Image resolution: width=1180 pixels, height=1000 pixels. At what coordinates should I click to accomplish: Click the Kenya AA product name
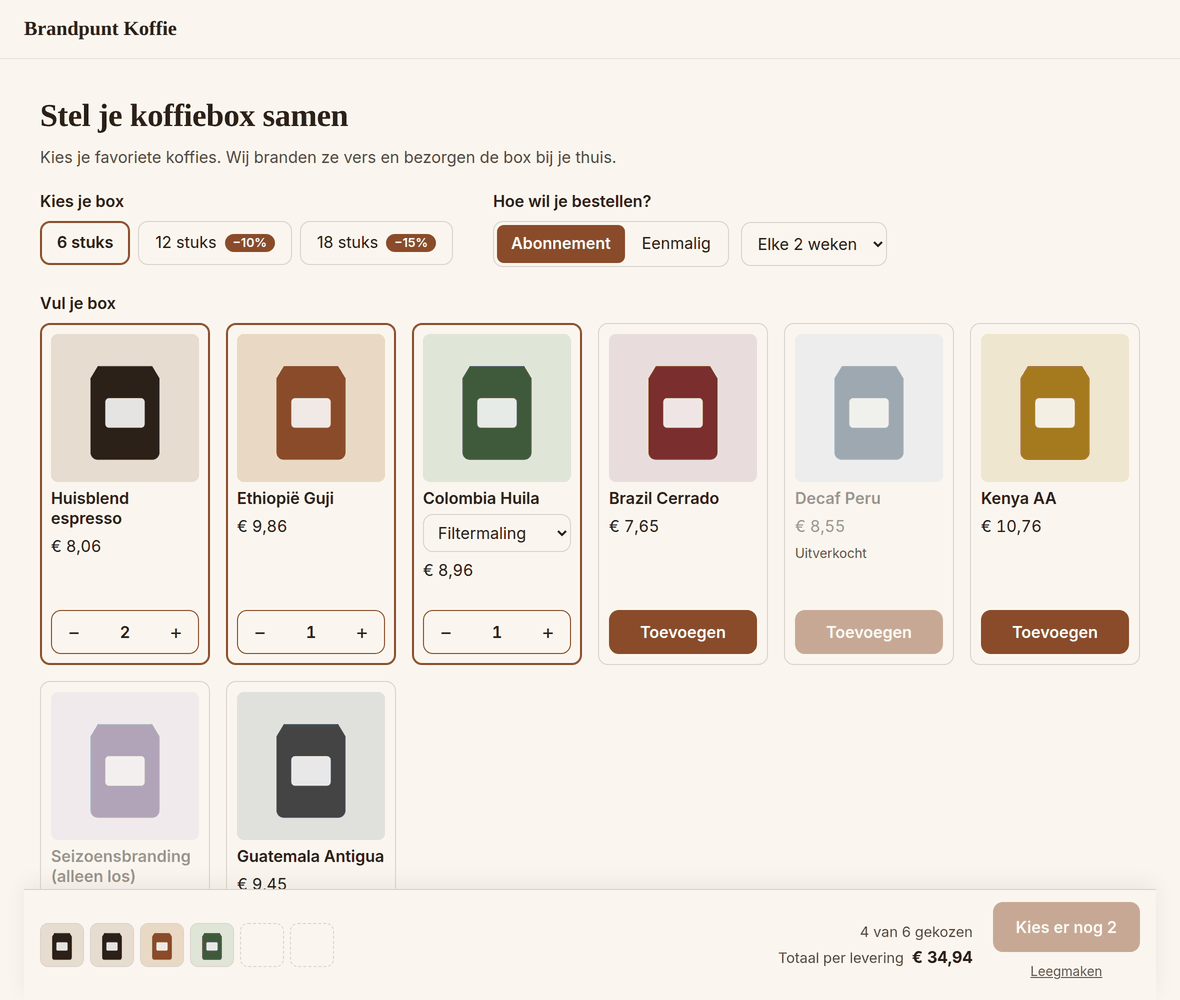tap(1018, 498)
